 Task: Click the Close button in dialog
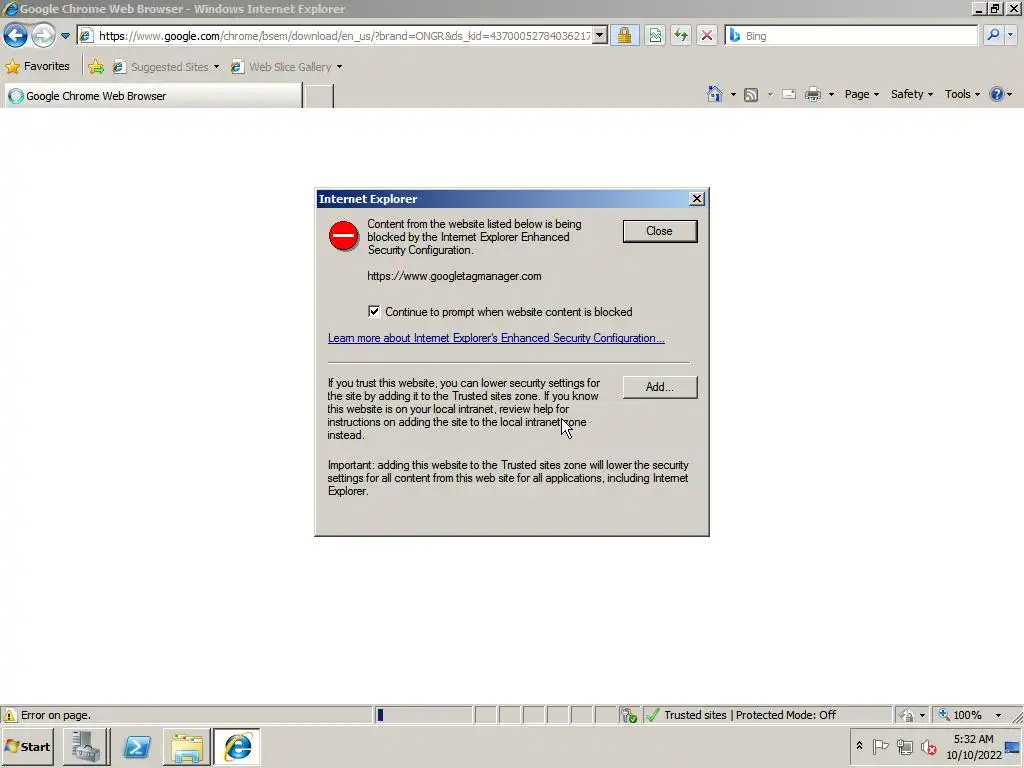click(660, 231)
